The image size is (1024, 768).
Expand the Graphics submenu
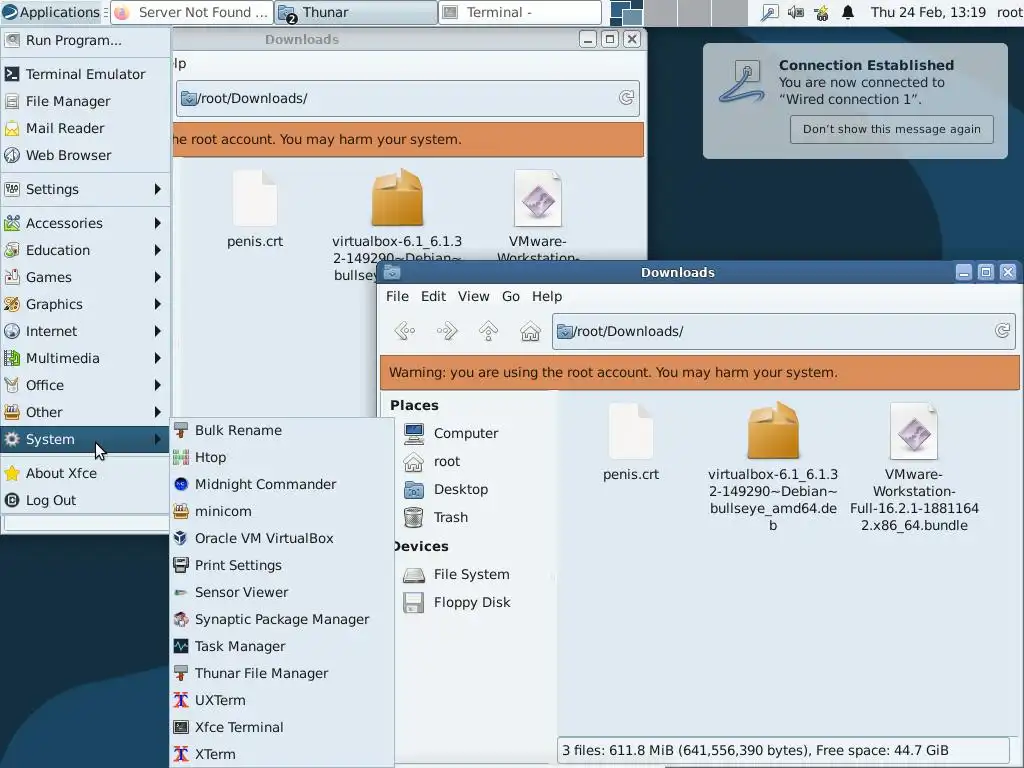coord(86,304)
